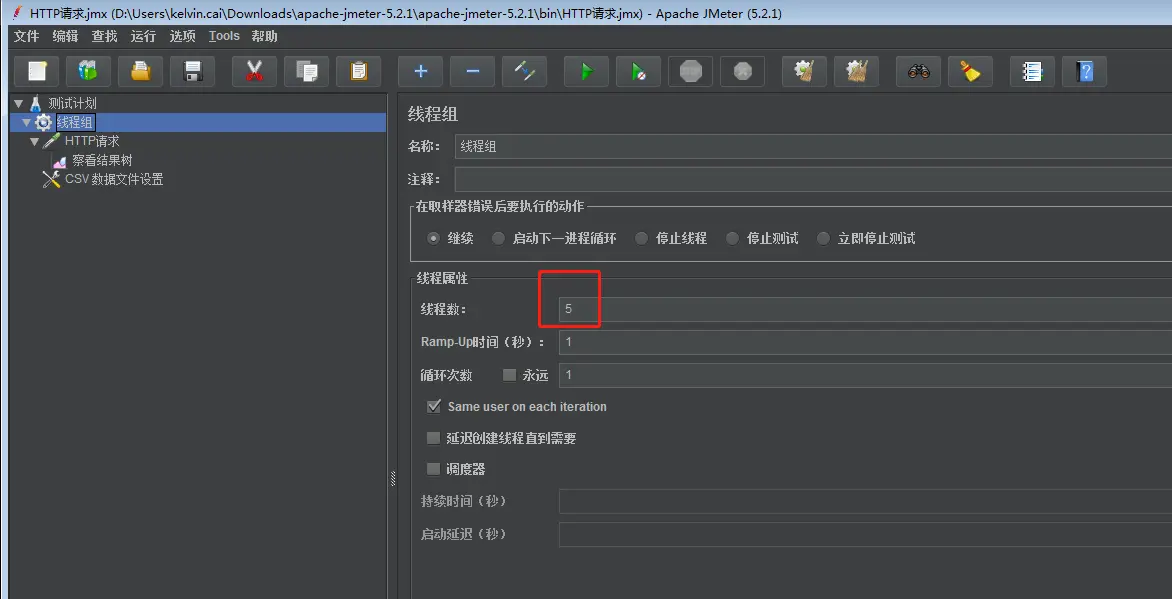Click Start no pauses icon
This screenshot has width=1172, height=599.
click(638, 71)
